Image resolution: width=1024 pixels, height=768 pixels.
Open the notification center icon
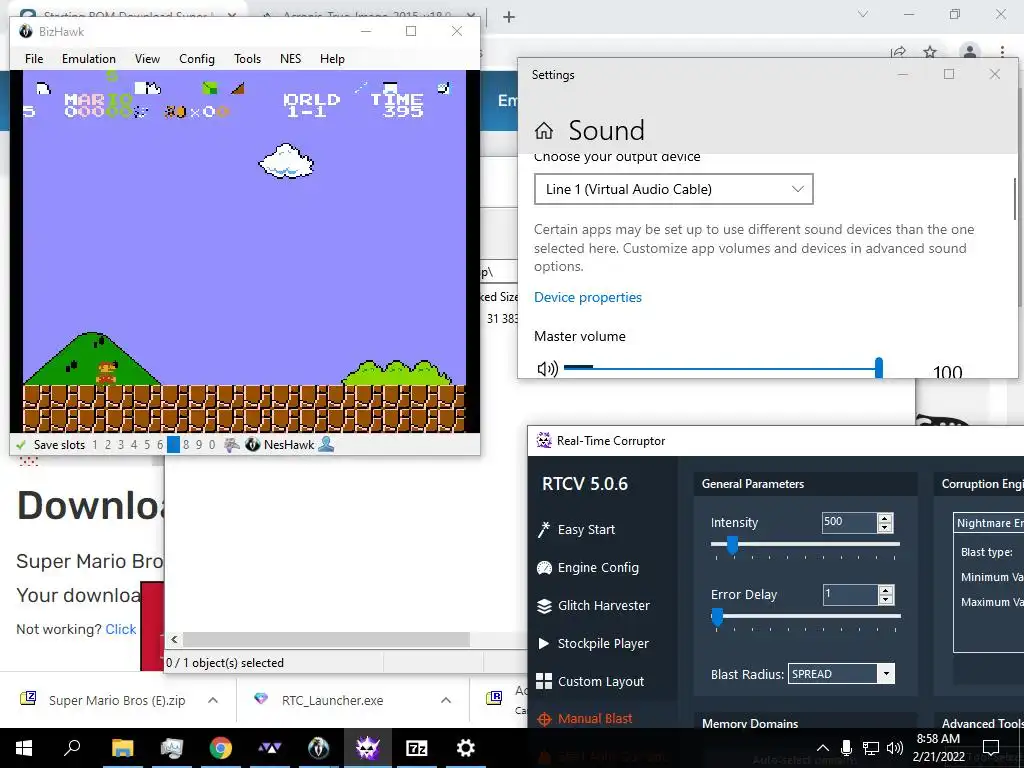pos(991,748)
